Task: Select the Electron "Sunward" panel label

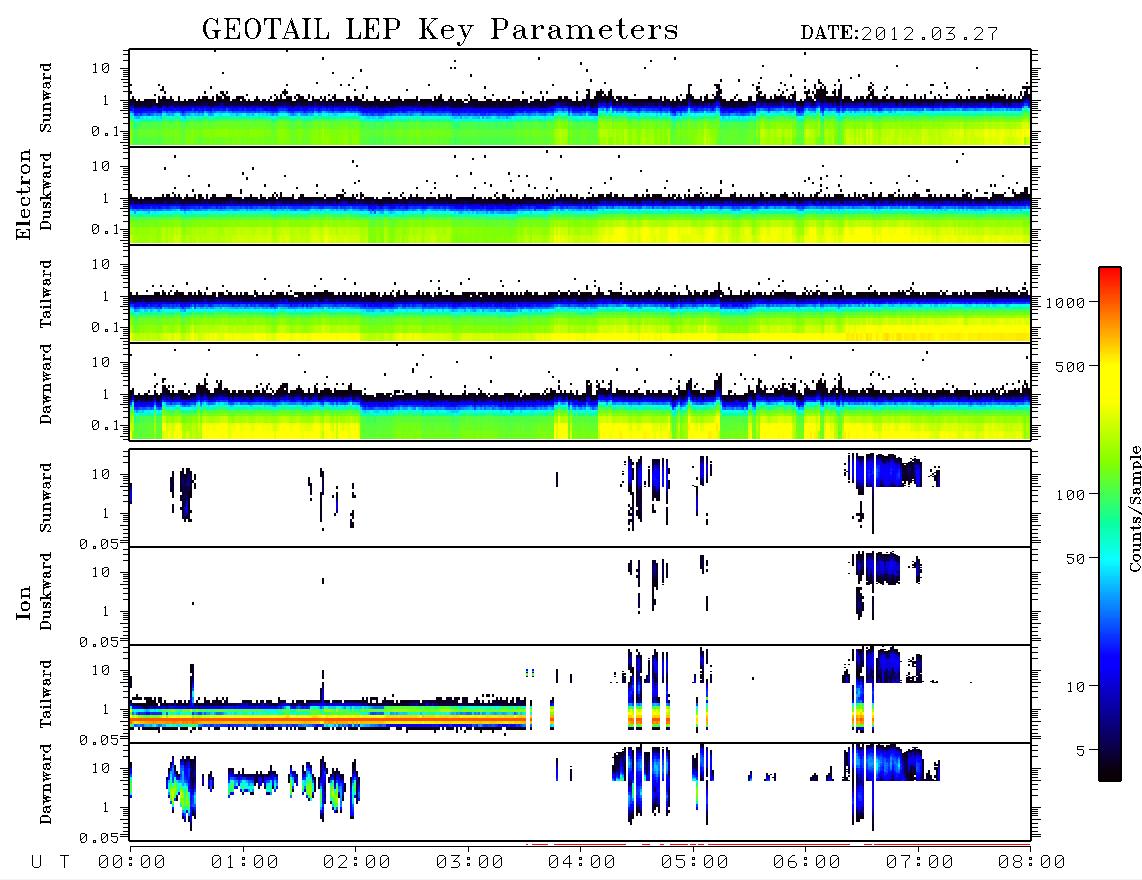Action: pyautogui.click(x=46, y=98)
